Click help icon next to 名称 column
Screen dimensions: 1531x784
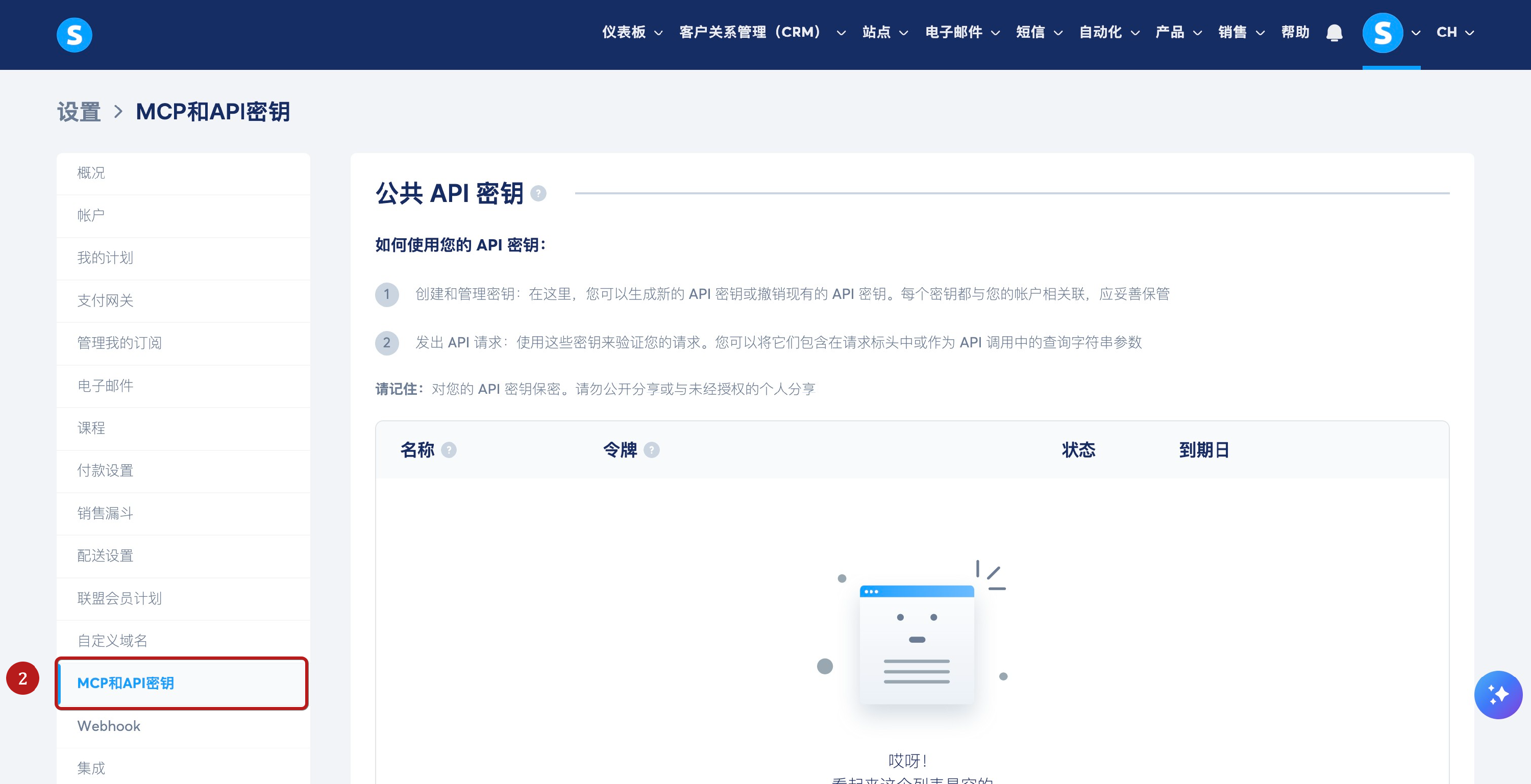449,450
